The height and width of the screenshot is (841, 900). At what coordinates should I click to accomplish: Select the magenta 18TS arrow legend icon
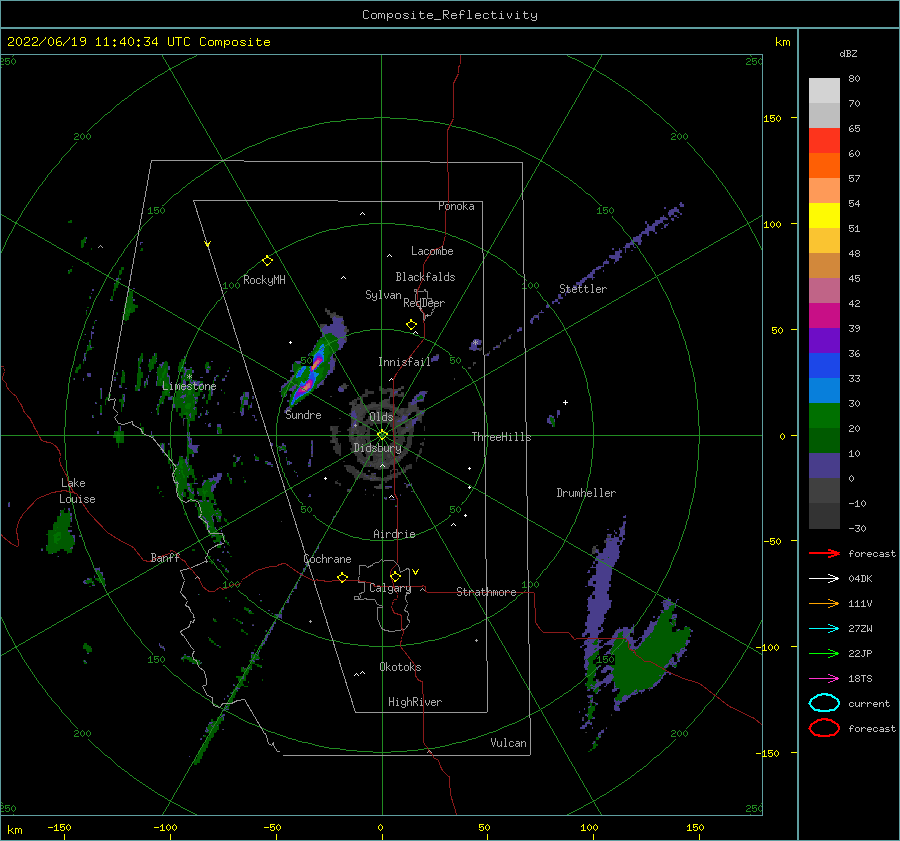[x=824, y=679]
